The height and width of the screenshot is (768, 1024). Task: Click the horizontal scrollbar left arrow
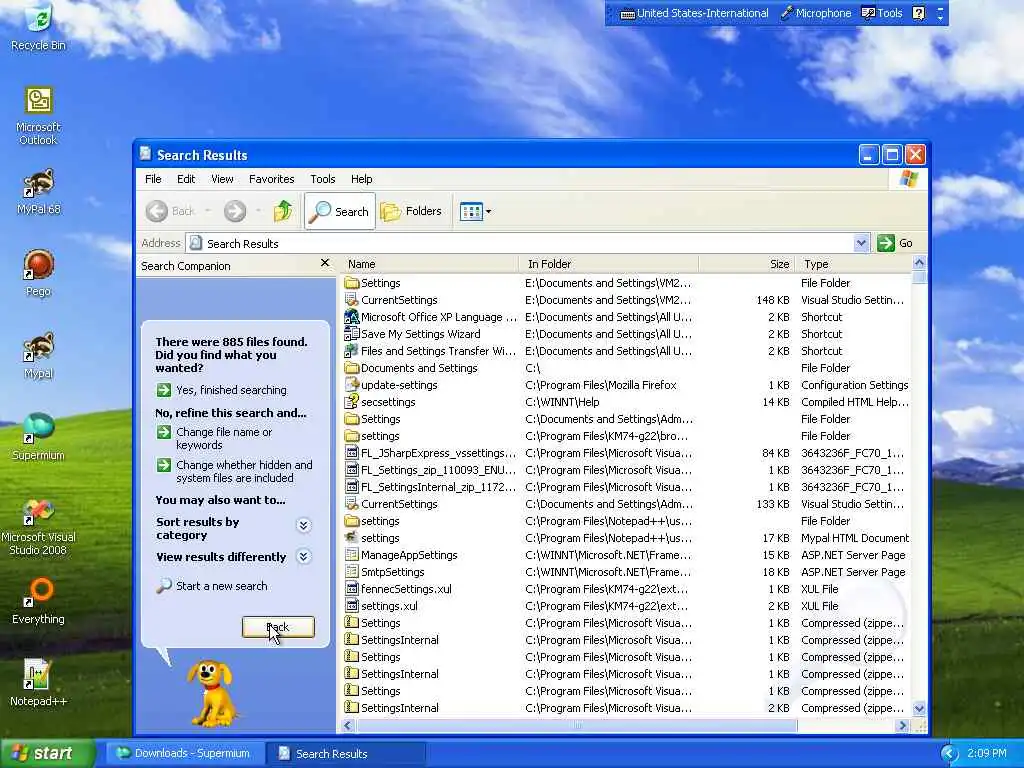click(348, 725)
